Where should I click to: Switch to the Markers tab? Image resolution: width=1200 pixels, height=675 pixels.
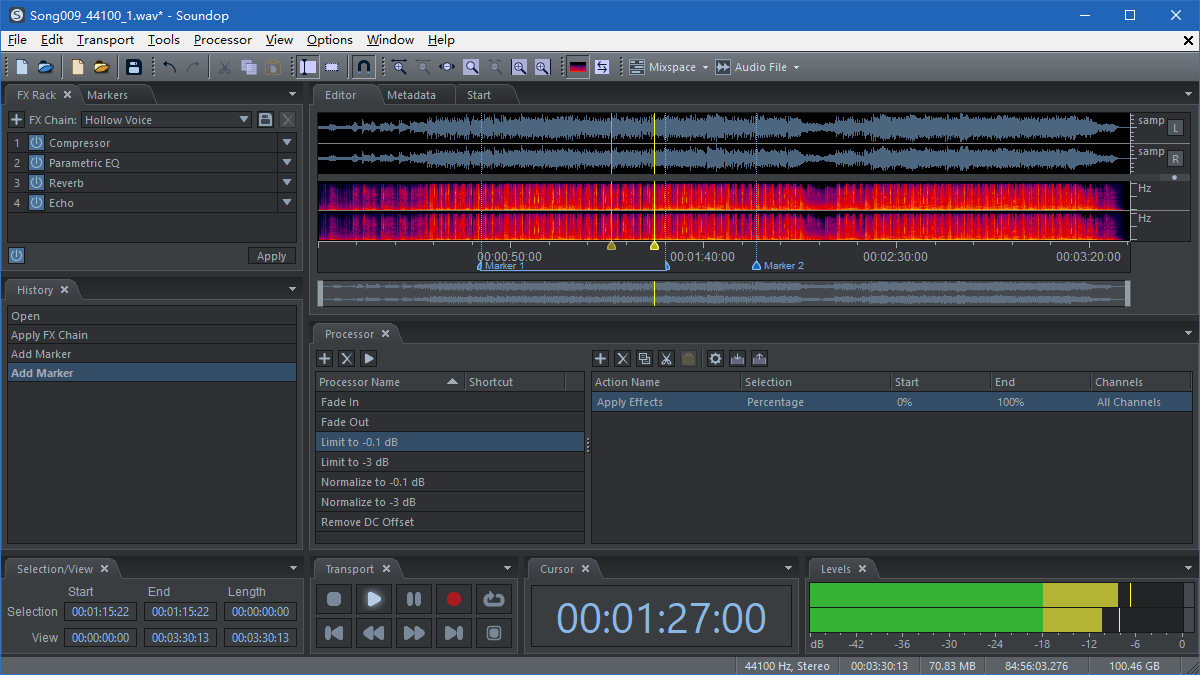[x=108, y=95]
